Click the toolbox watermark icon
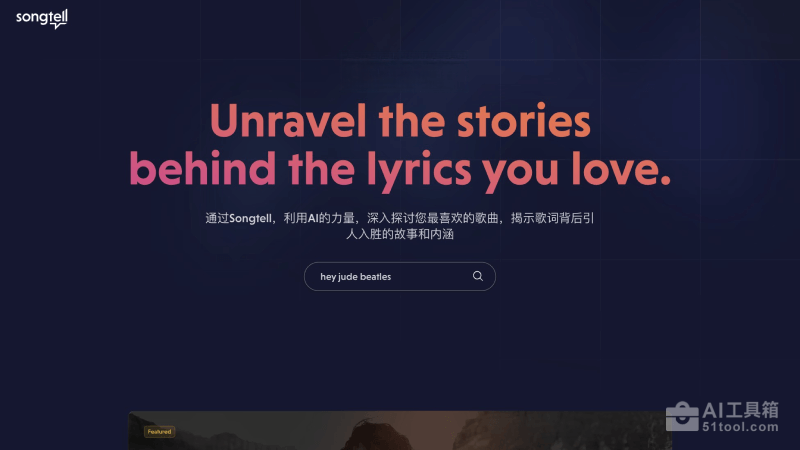Viewport: 800px width, 450px height. (682, 416)
